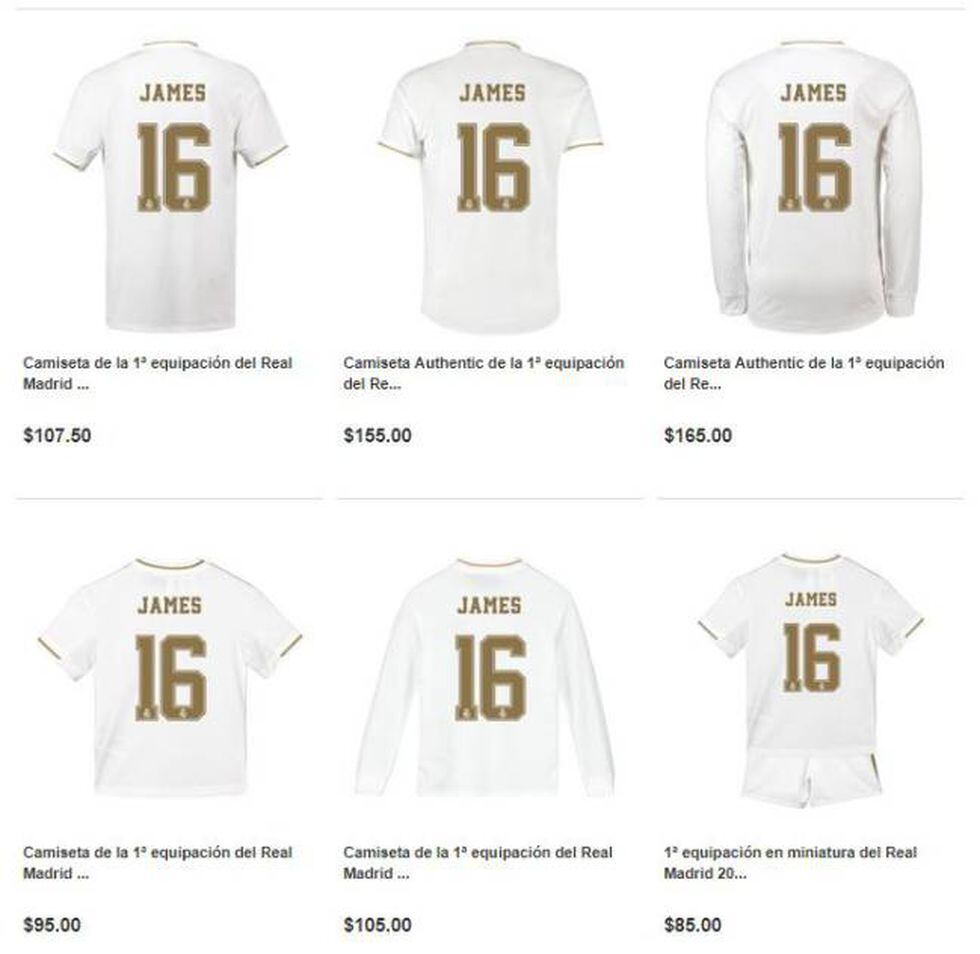This screenshot has width=980, height=954.
Task: Open the $165.00 long-sleeve Authentic jersey image
Action: [813, 186]
